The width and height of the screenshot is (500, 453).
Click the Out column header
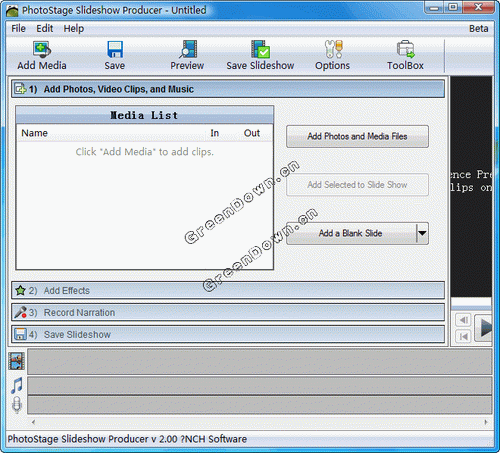tap(252, 133)
